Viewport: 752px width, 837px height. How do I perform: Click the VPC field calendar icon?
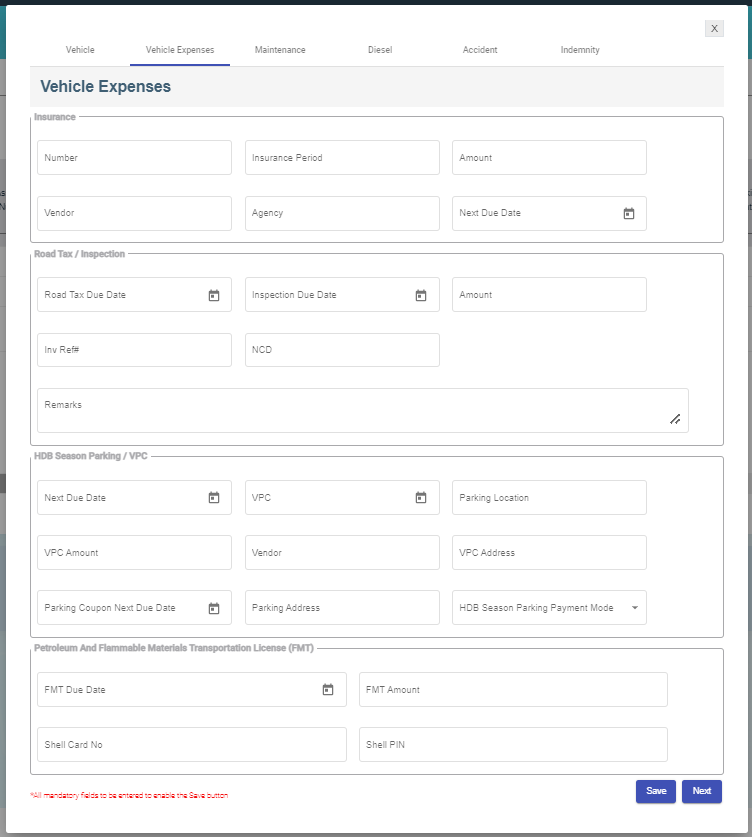[x=421, y=498]
